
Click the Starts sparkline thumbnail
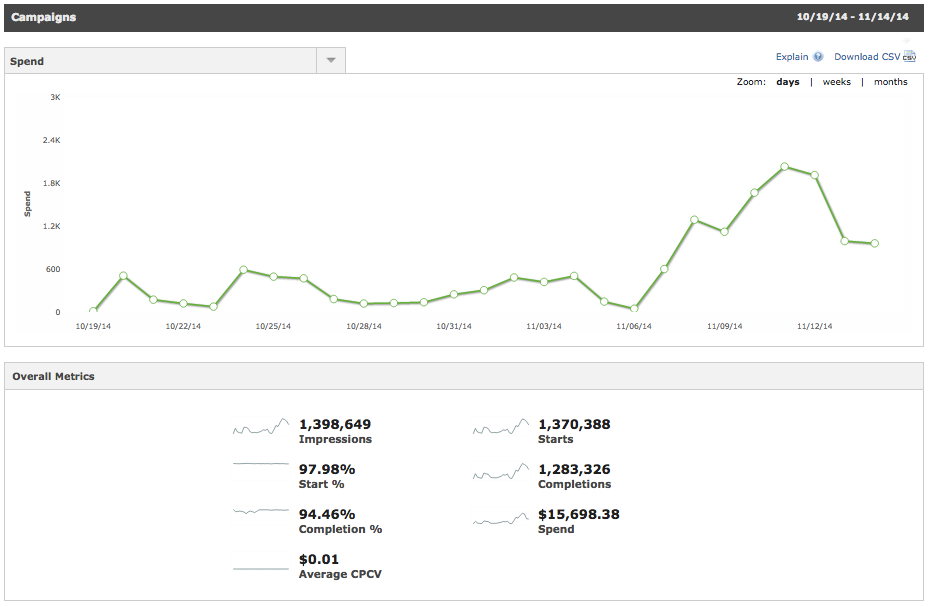coord(501,427)
